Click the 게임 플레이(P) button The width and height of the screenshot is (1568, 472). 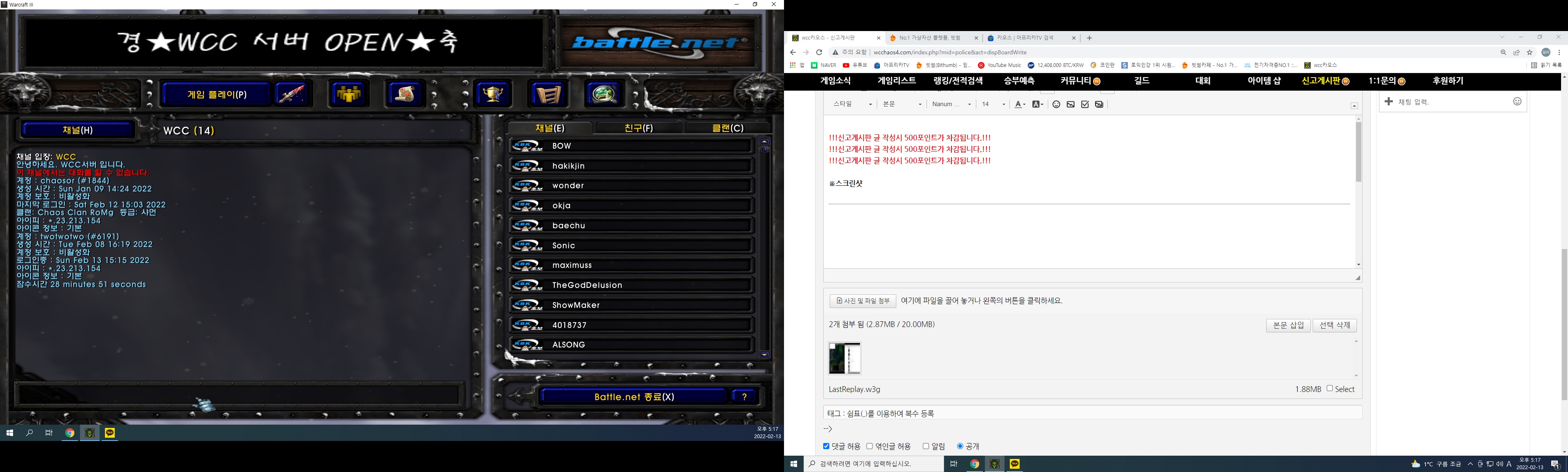[217, 94]
